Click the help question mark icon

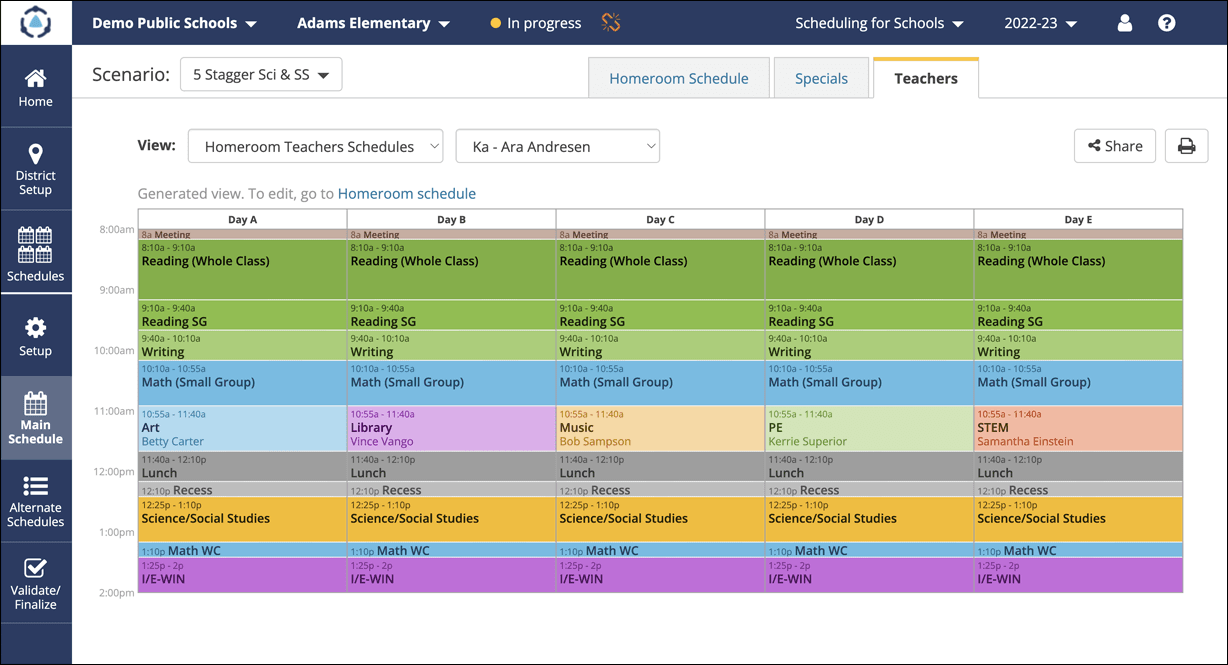pyautogui.click(x=1166, y=22)
